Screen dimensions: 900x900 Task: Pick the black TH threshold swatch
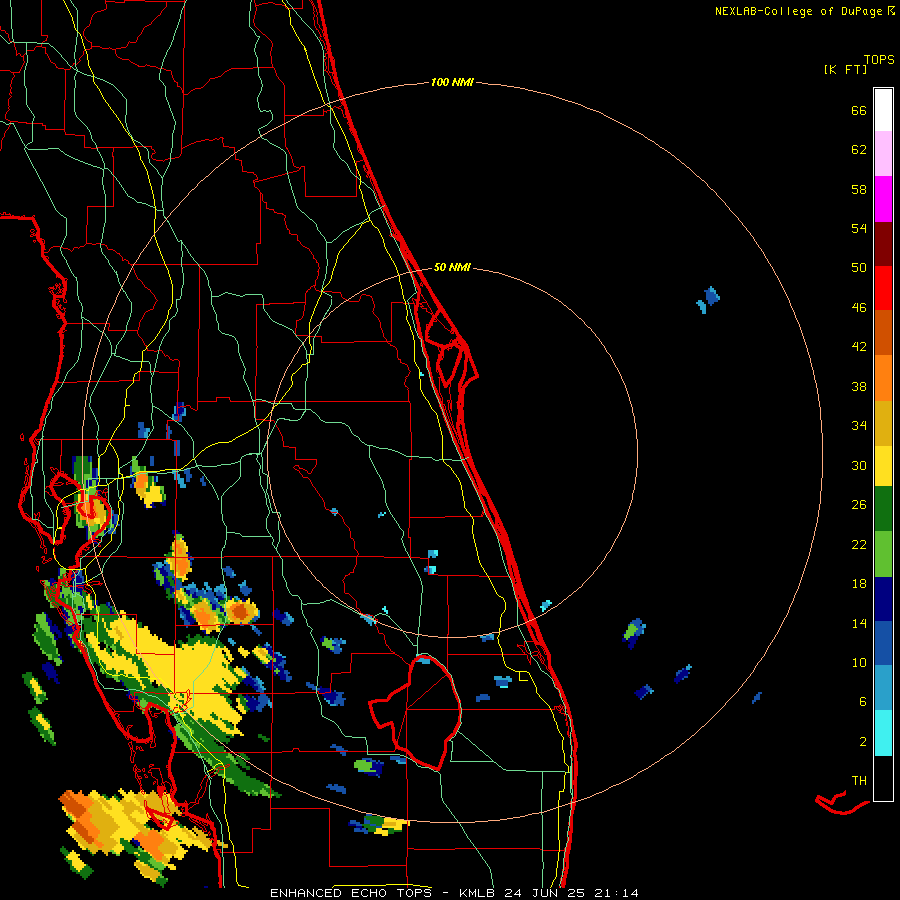pyautogui.click(x=883, y=778)
